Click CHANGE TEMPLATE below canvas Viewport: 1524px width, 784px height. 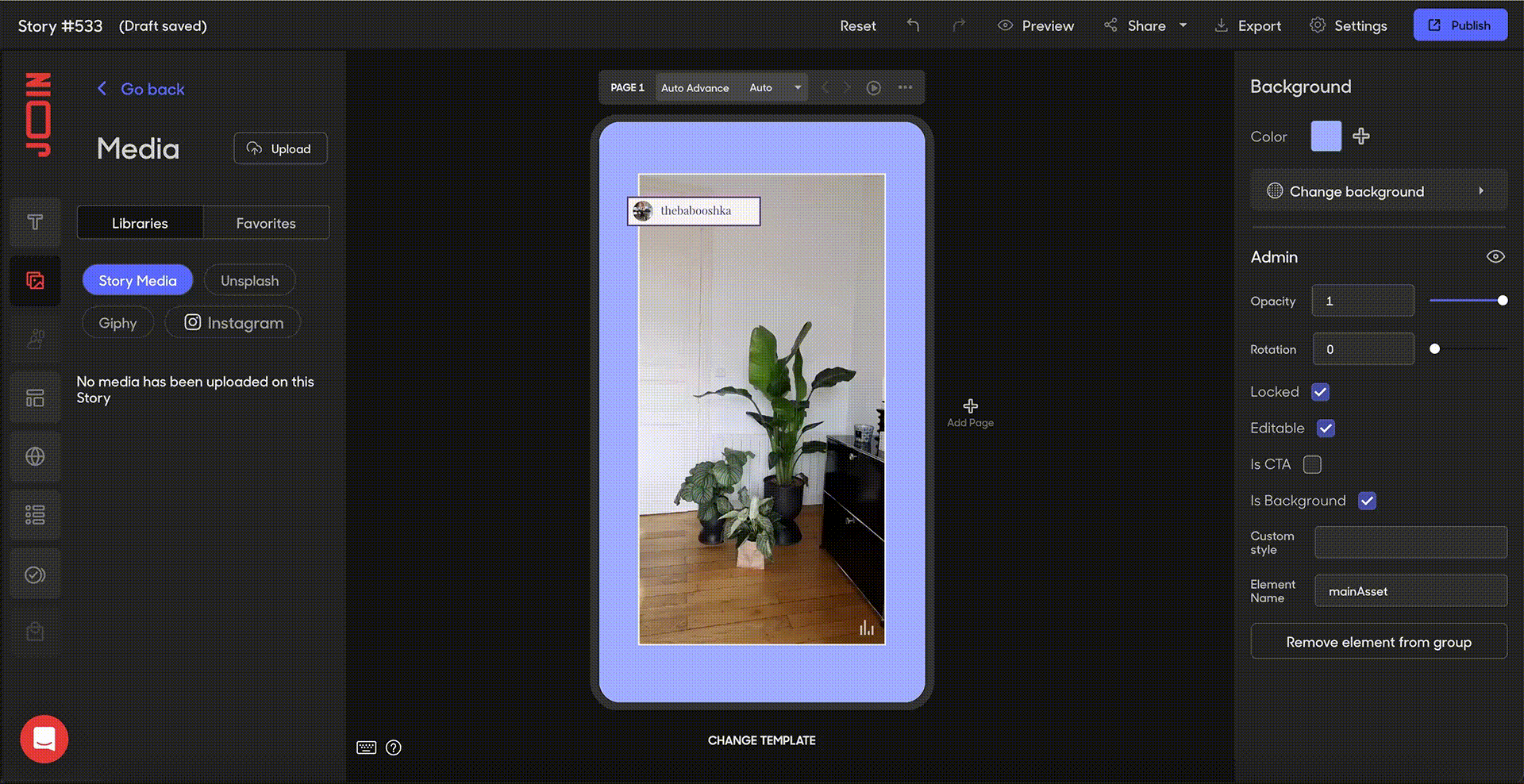[x=762, y=740]
